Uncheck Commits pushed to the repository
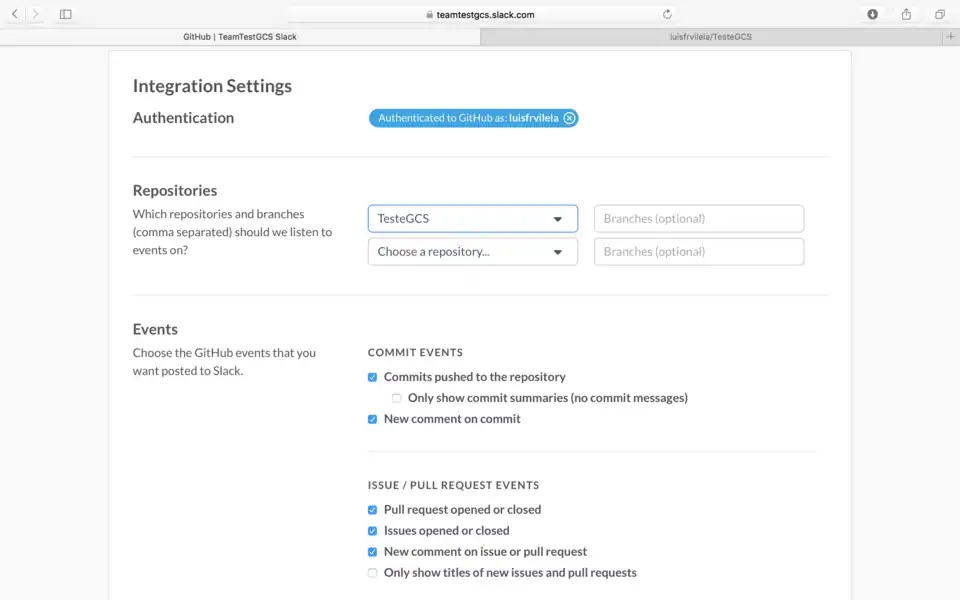 tap(373, 377)
